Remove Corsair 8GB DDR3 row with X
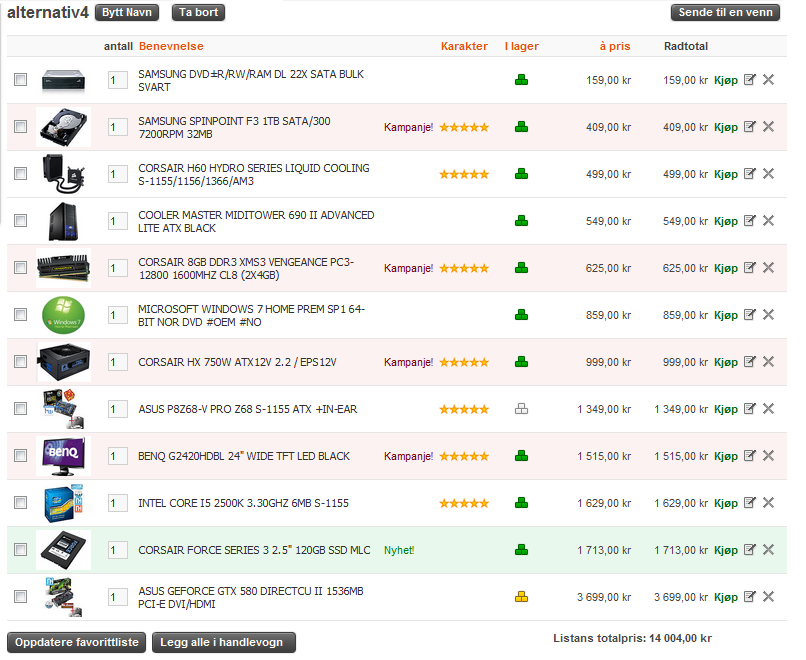Image resolution: width=806 pixels, height=660 pixels. click(x=768, y=268)
